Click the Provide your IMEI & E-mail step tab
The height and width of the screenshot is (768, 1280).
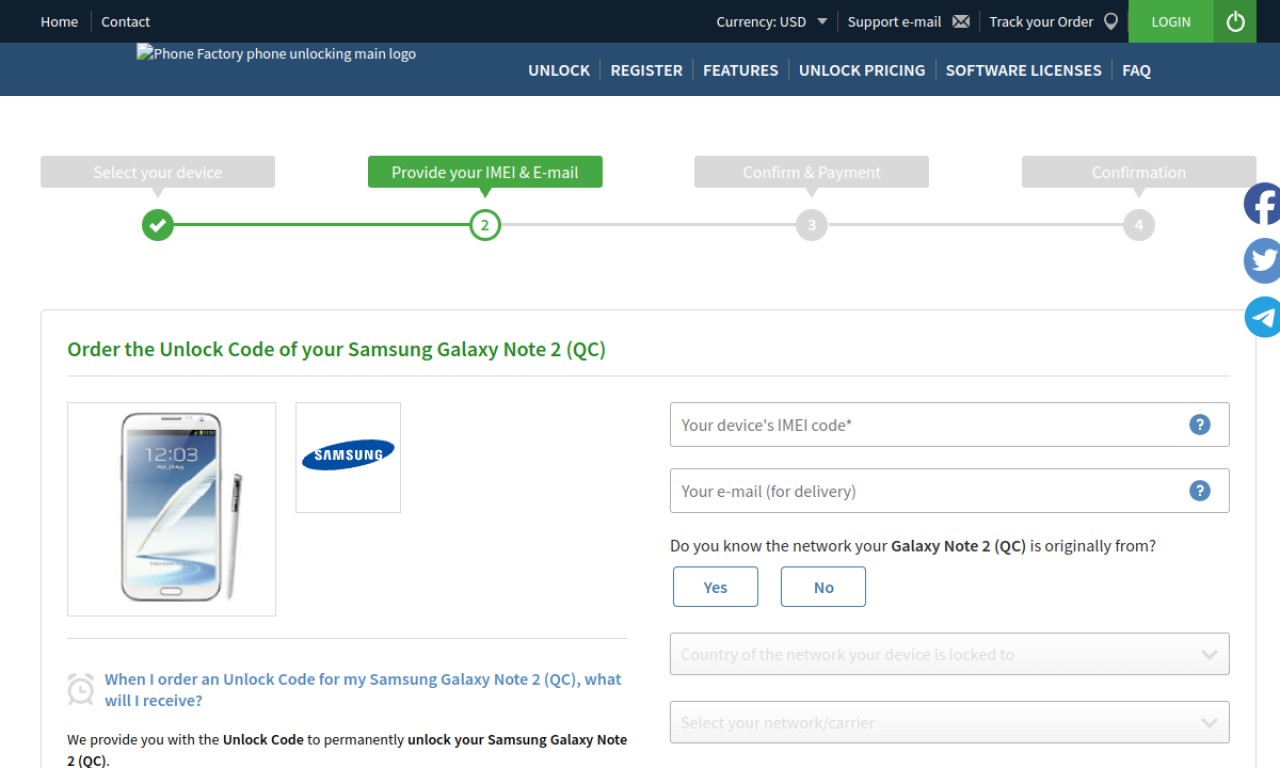click(x=485, y=172)
